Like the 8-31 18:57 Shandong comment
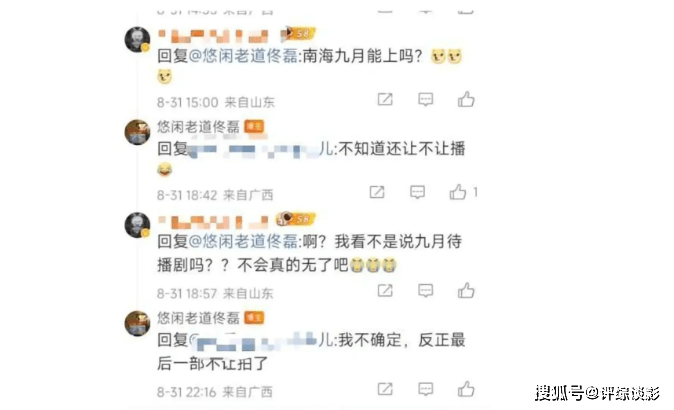 [x=466, y=291]
